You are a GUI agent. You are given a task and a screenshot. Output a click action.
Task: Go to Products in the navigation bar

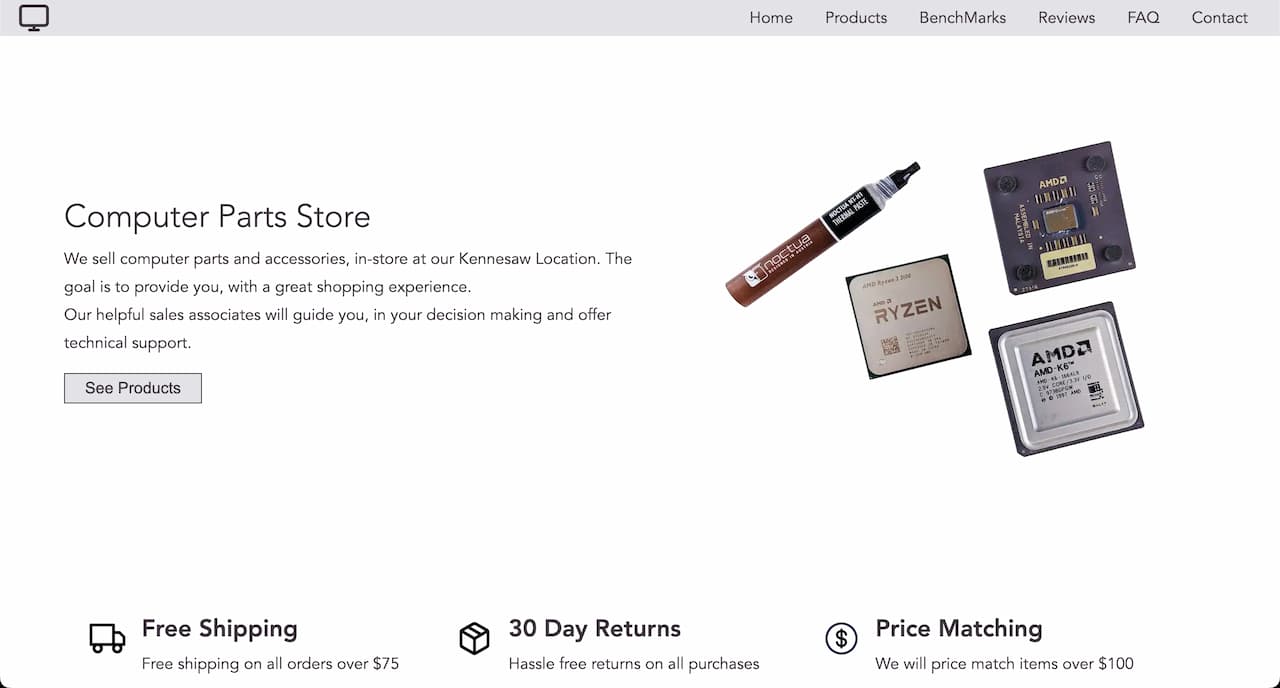(856, 17)
